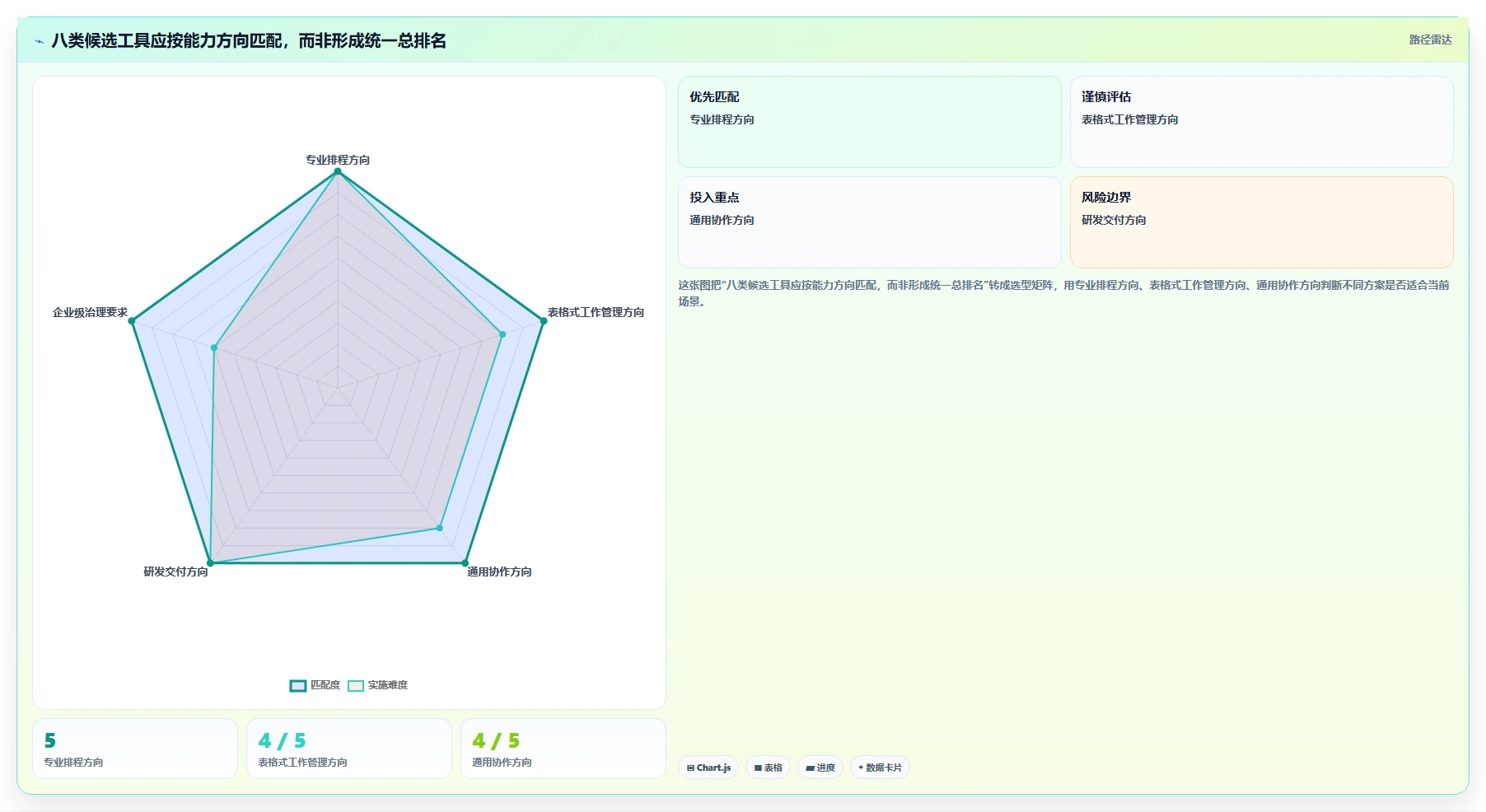Click the 实施难度 data point on 企业级治理要求 axis
The height and width of the screenshot is (812, 1486).
point(214,348)
